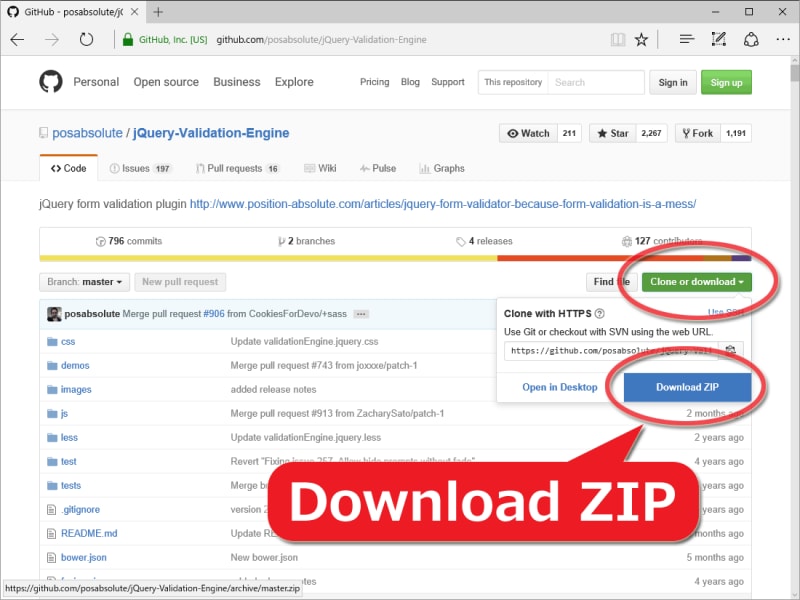Refresh the page in the browser
The width and height of the screenshot is (800, 600).
pos(87,39)
